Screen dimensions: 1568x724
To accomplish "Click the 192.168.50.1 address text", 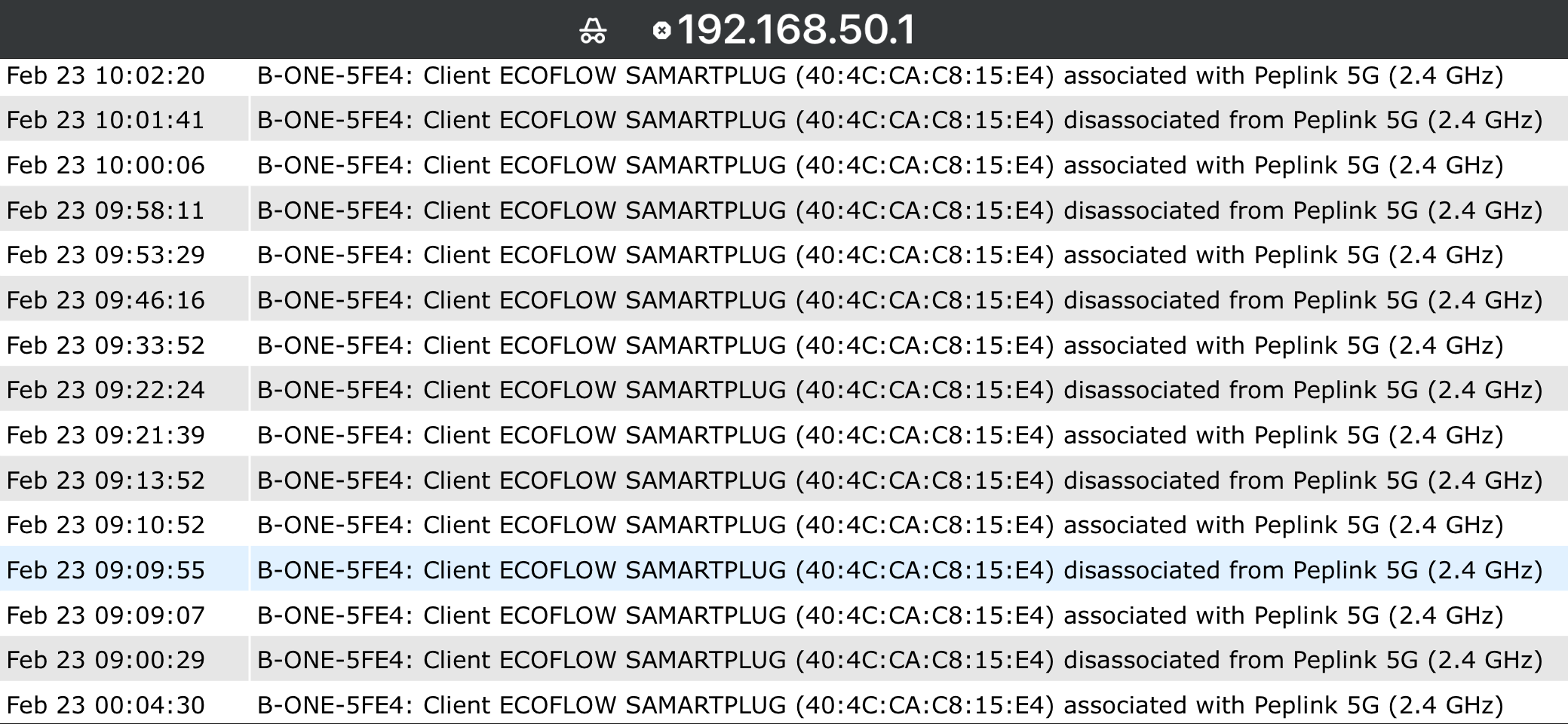I will point(796,30).
